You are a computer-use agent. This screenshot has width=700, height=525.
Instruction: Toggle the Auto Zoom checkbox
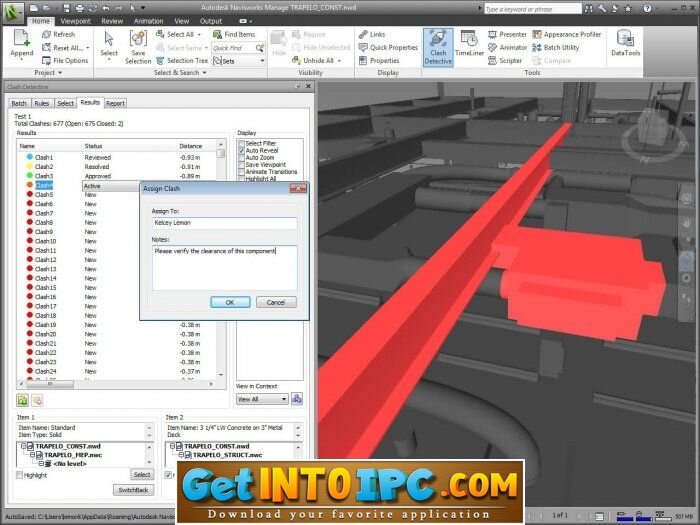[242, 158]
